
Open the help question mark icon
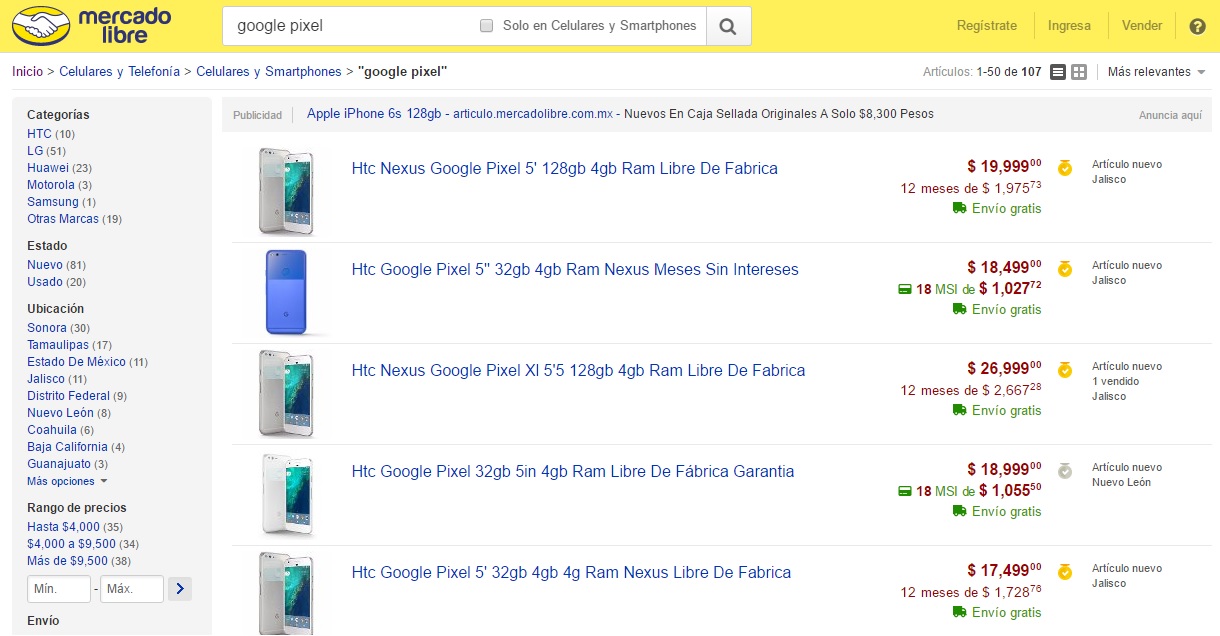(1197, 26)
